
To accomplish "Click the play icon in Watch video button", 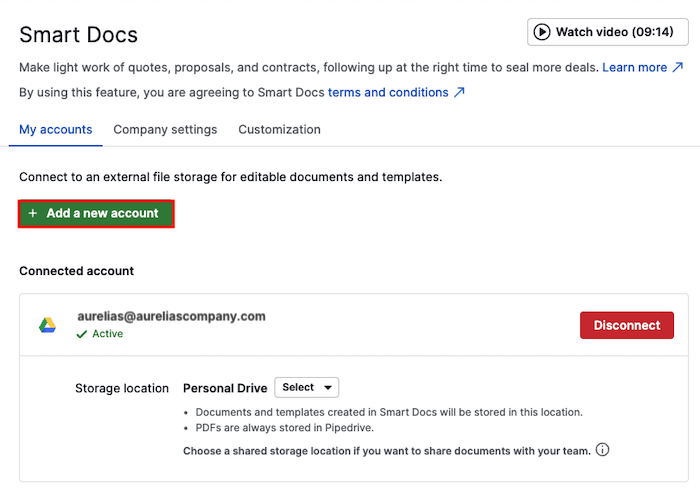I will [542, 32].
